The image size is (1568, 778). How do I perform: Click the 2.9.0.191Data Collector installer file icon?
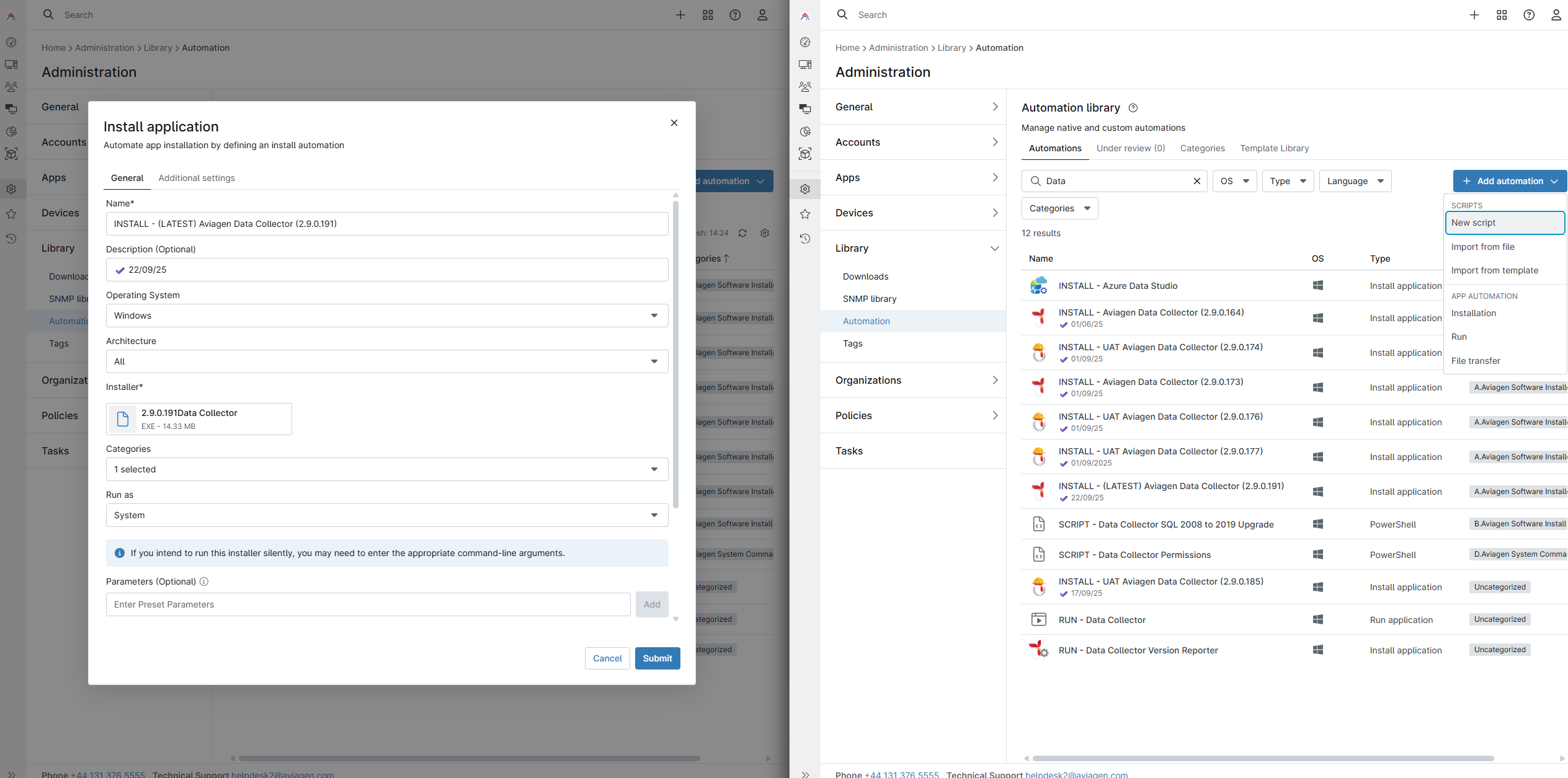point(123,419)
